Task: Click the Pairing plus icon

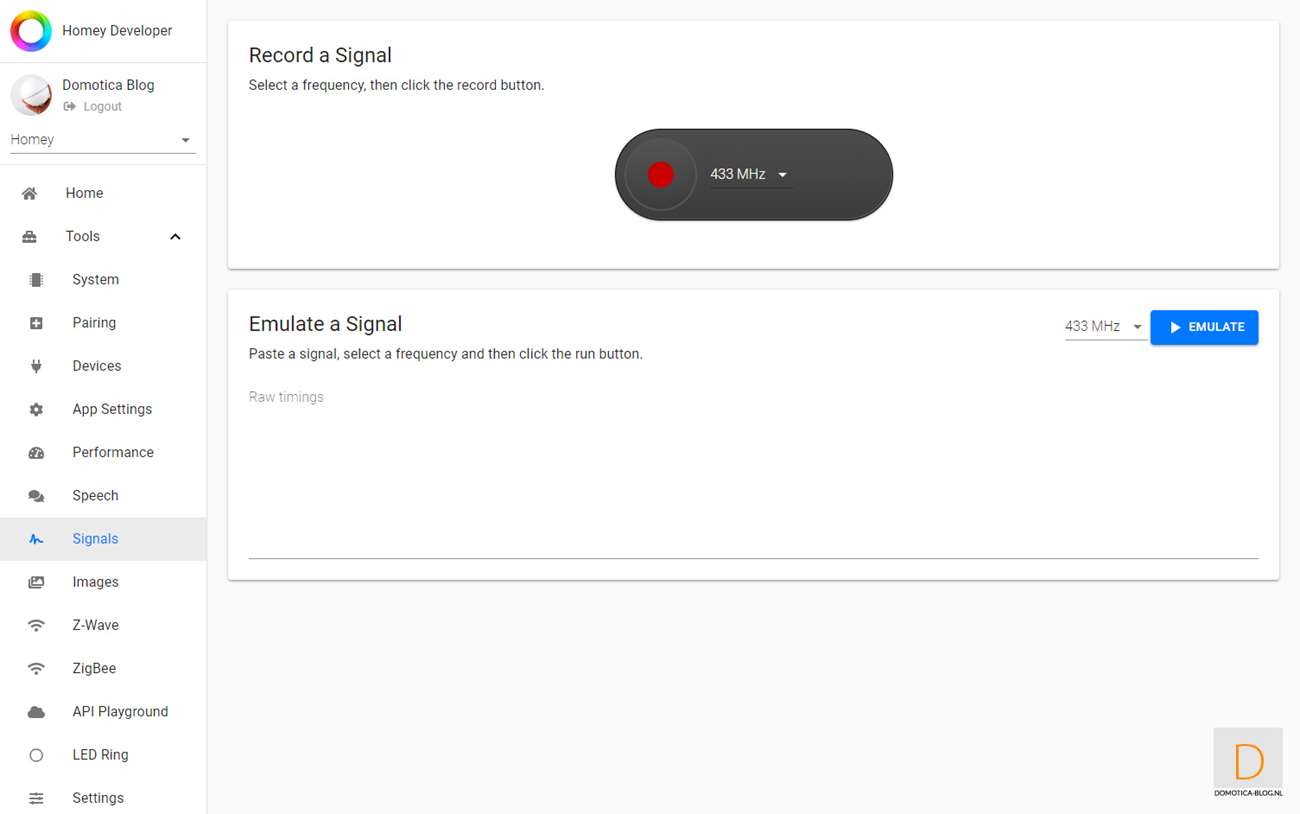Action: (36, 323)
